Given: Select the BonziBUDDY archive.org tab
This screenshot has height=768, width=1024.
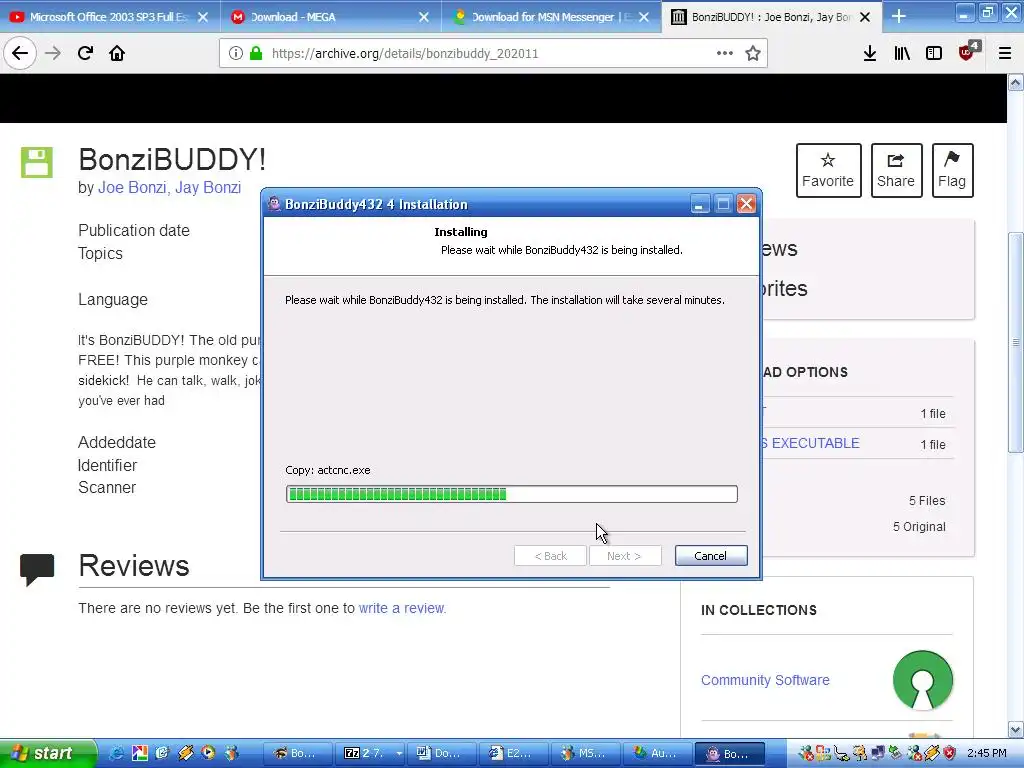Looking at the screenshot, I should tap(771, 17).
